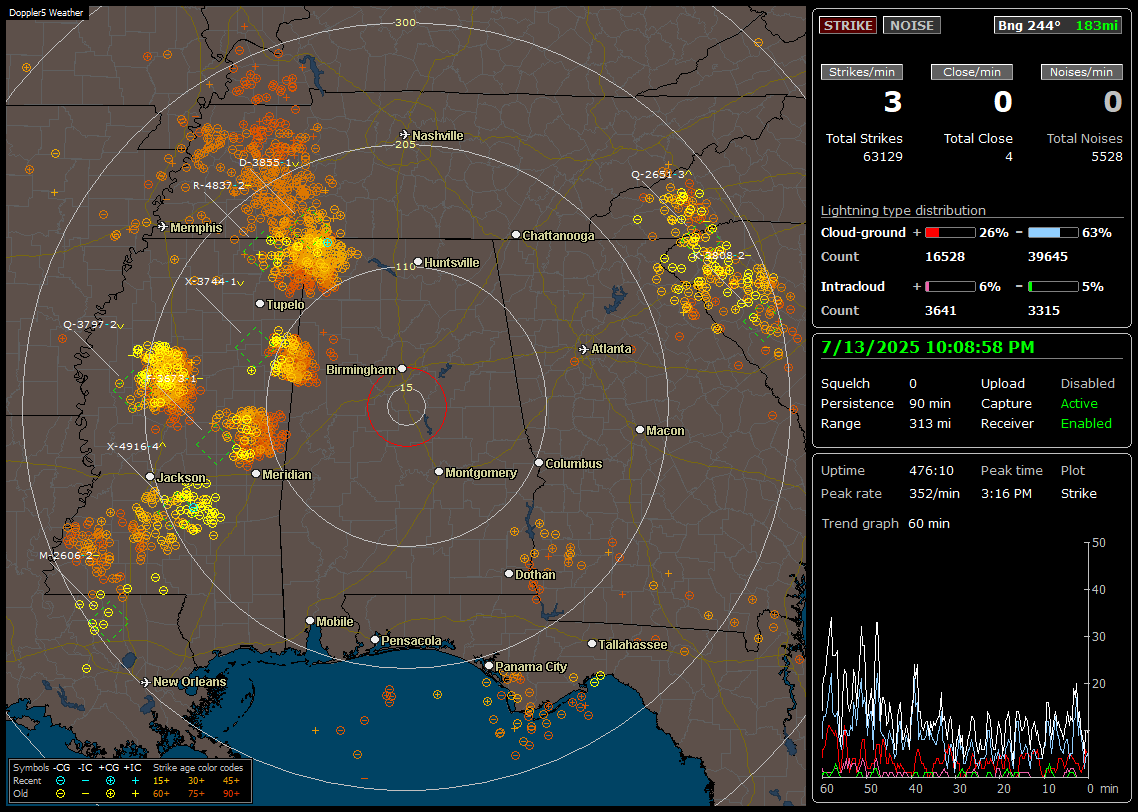
Task: Click the Chattanooga city marker
Action: tap(515, 235)
